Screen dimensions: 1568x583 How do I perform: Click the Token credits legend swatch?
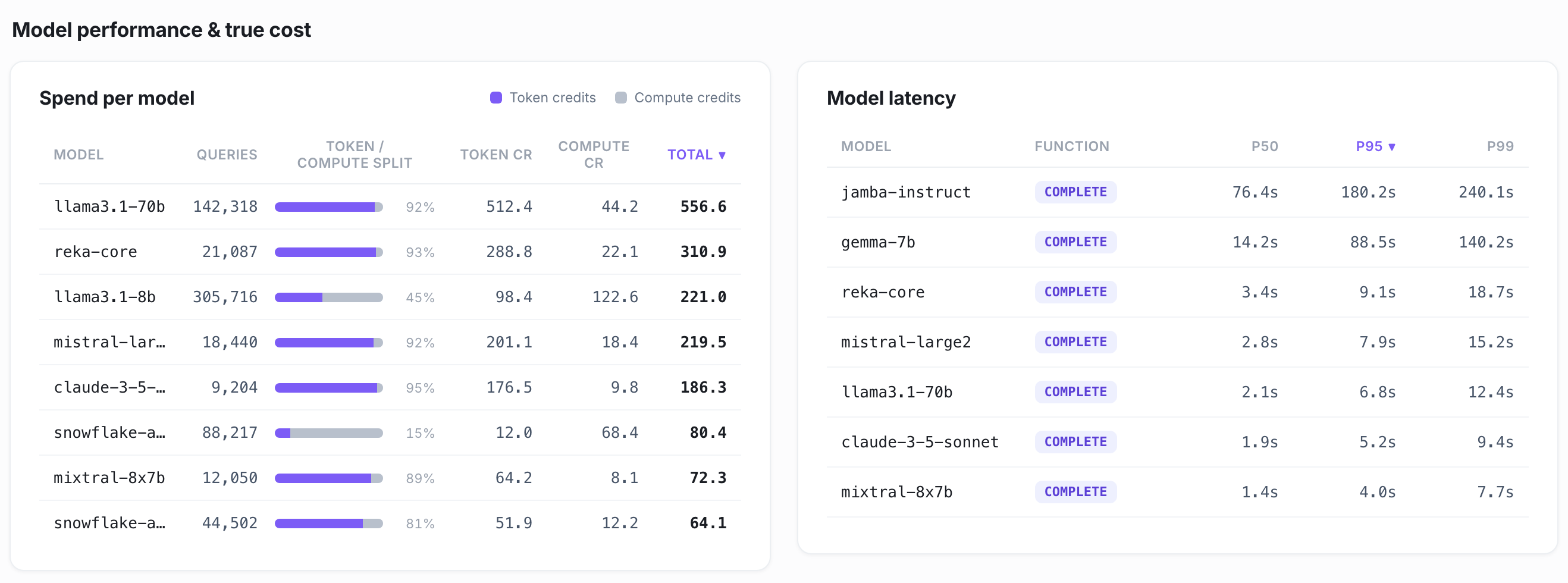coord(496,98)
